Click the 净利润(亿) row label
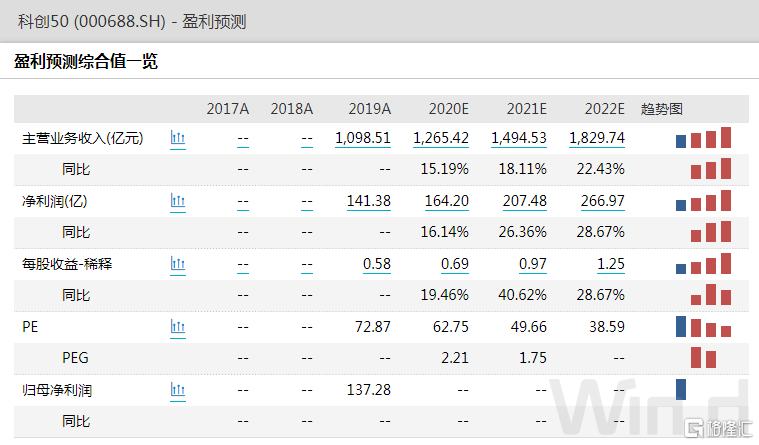This screenshot has height=445, width=759. (55, 201)
